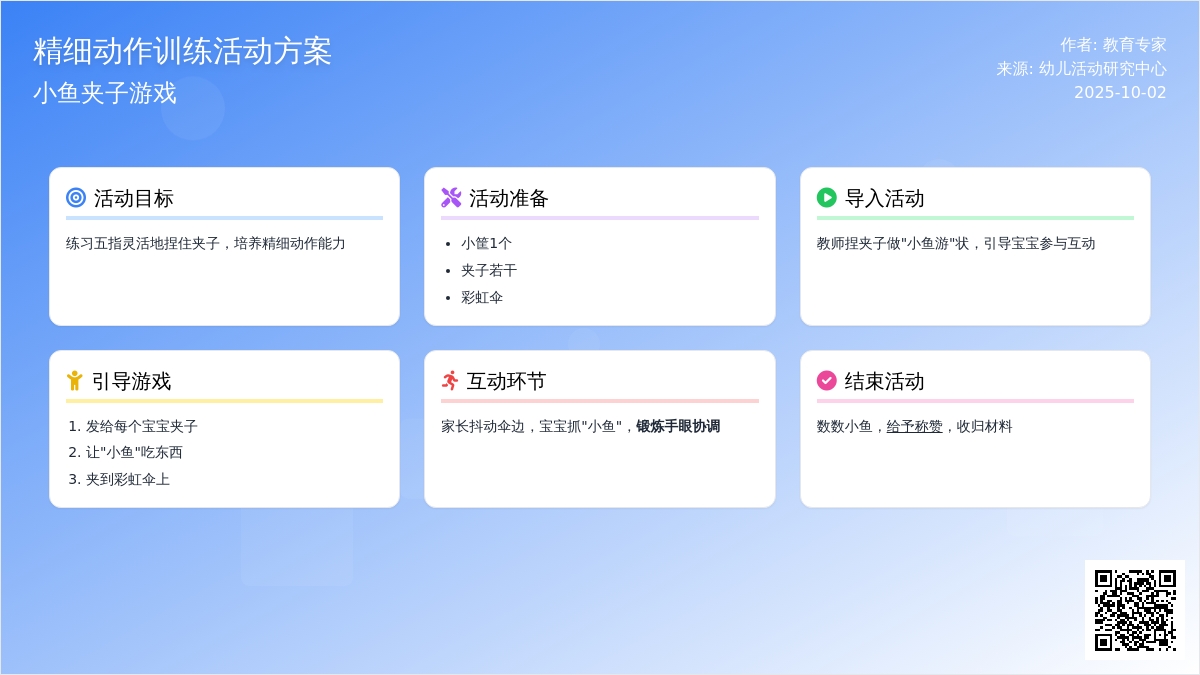Click the target icon beside 活动目标
1200x675 pixels.
tap(76, 198)
